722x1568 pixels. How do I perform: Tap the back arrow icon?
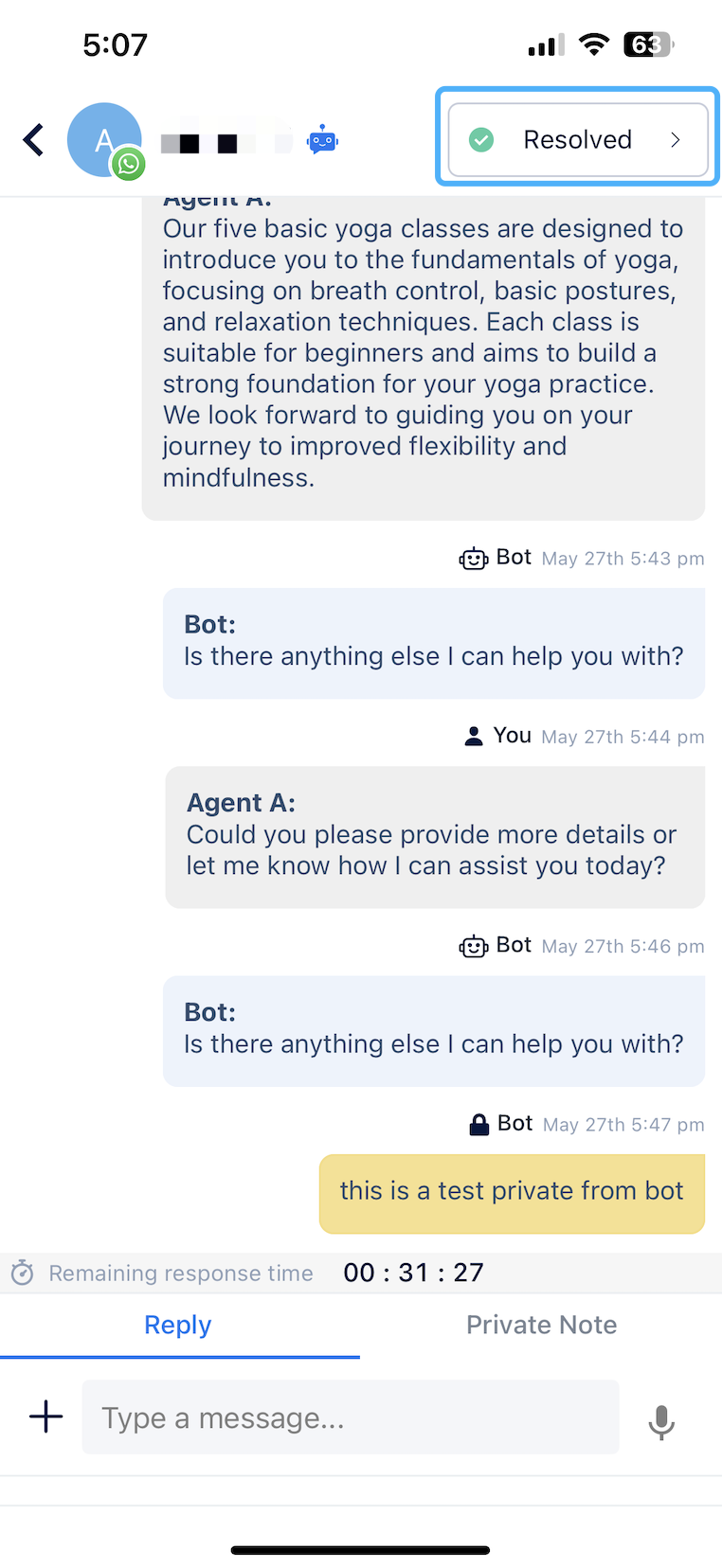[34, 140]
